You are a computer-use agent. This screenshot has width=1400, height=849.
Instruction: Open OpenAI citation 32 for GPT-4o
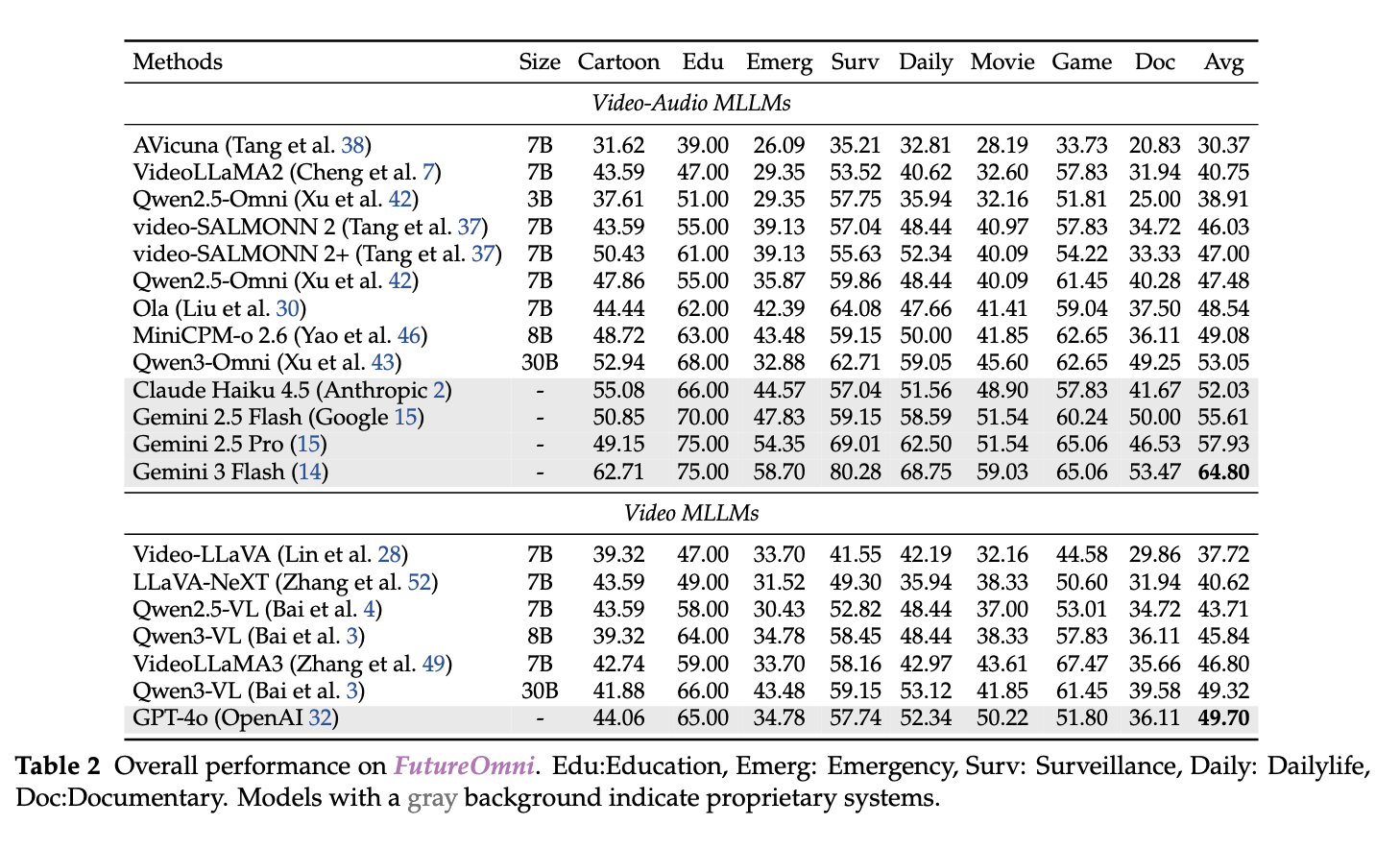(320, 718)
